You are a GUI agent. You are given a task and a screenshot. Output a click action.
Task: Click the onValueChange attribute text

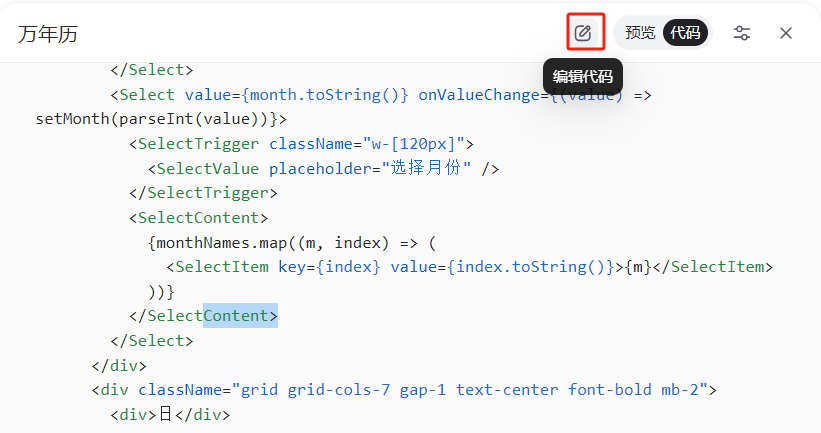(479, 95)
